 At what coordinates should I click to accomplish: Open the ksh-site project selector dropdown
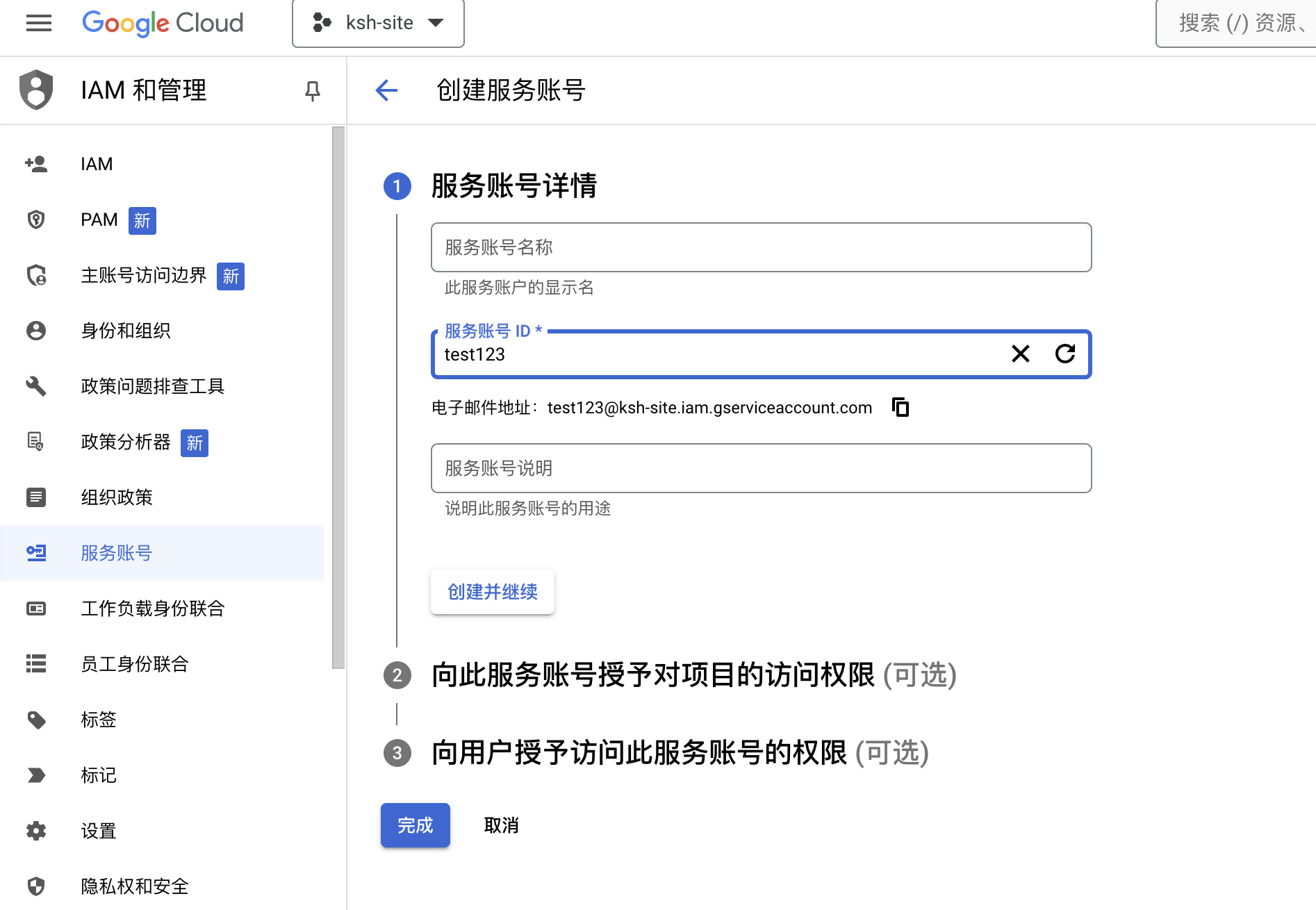[378, 23]
